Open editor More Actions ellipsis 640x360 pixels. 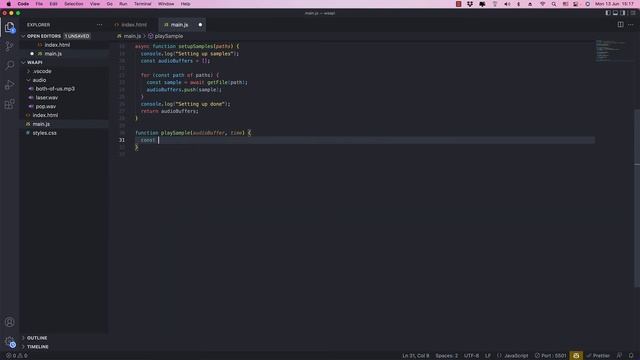click(x=631, y=24)
